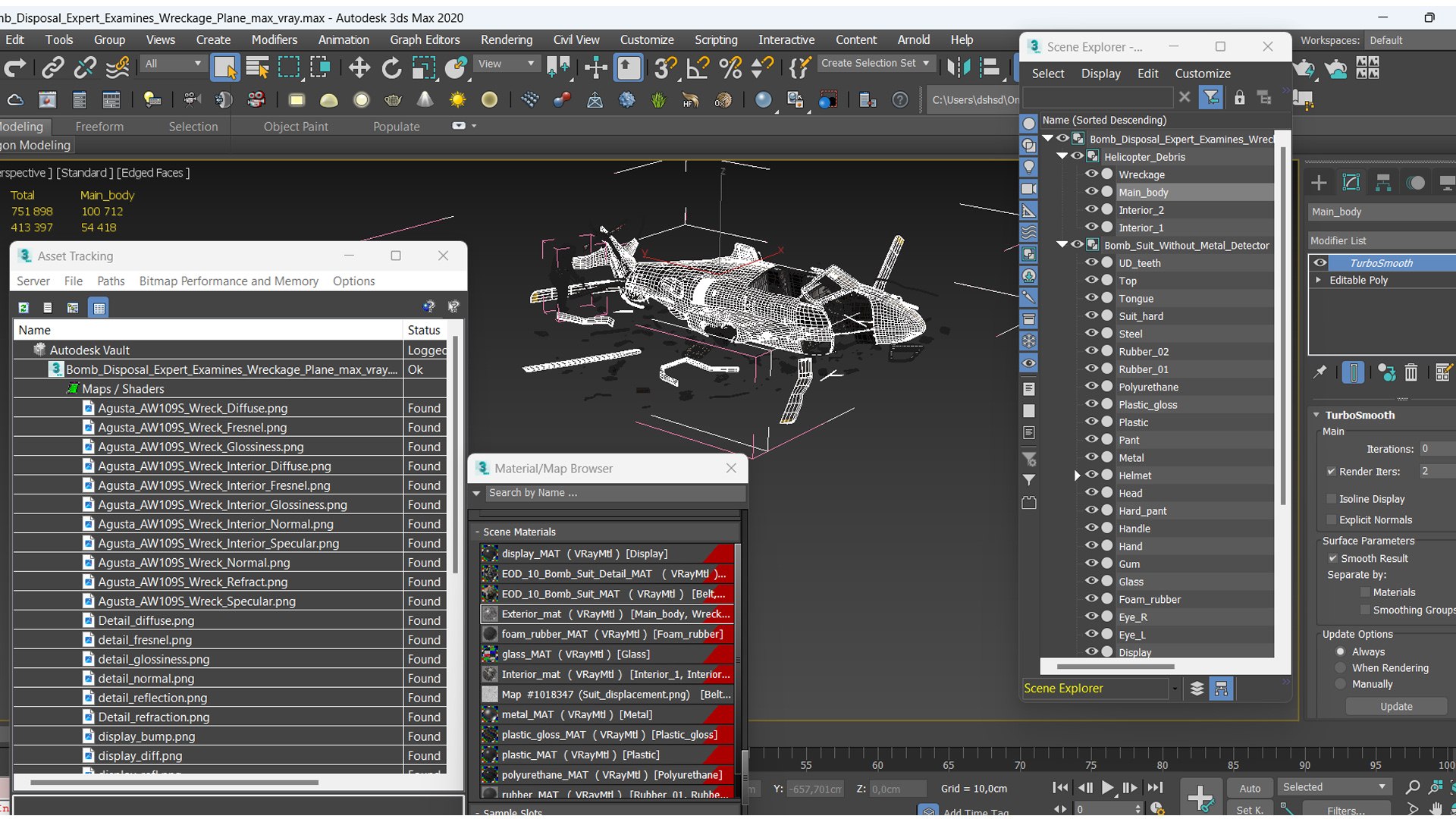1456x819 pixels.
Task: Enable Isoline Display checkbox
Action: [x=1331, y=498]
